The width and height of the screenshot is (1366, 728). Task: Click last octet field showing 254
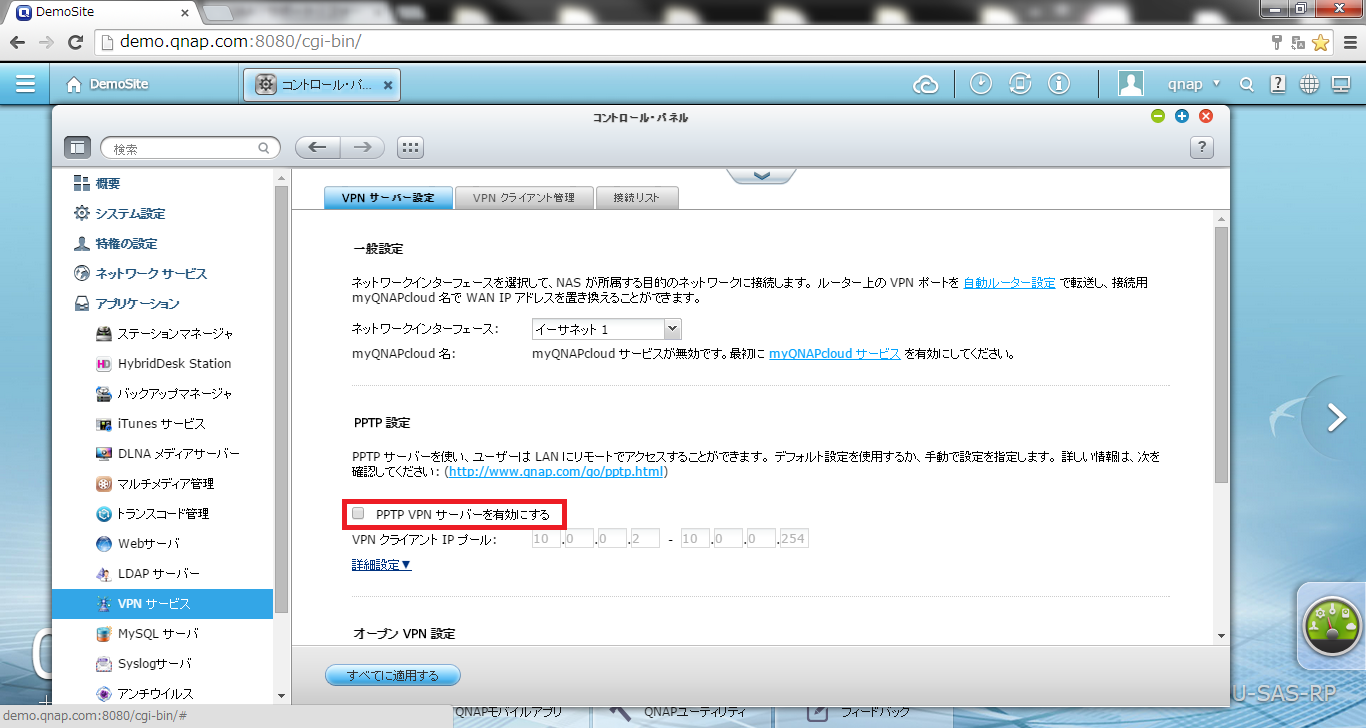coord(794,539)
